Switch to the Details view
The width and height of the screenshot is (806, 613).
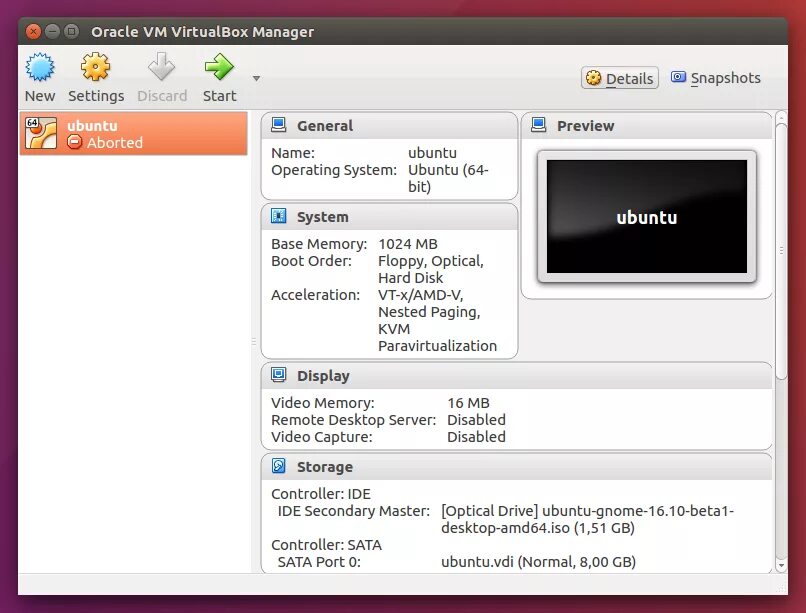click(x=620, y=78)
